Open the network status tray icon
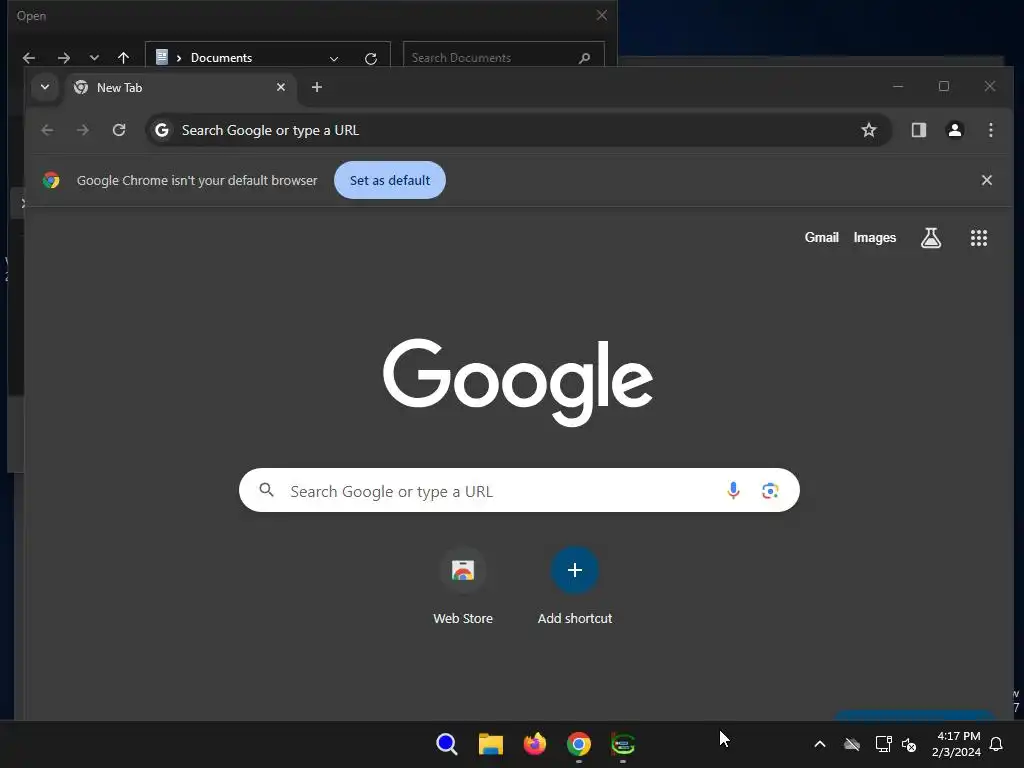Viewport: 1024px width, 768px height. [x=883, y=744]
